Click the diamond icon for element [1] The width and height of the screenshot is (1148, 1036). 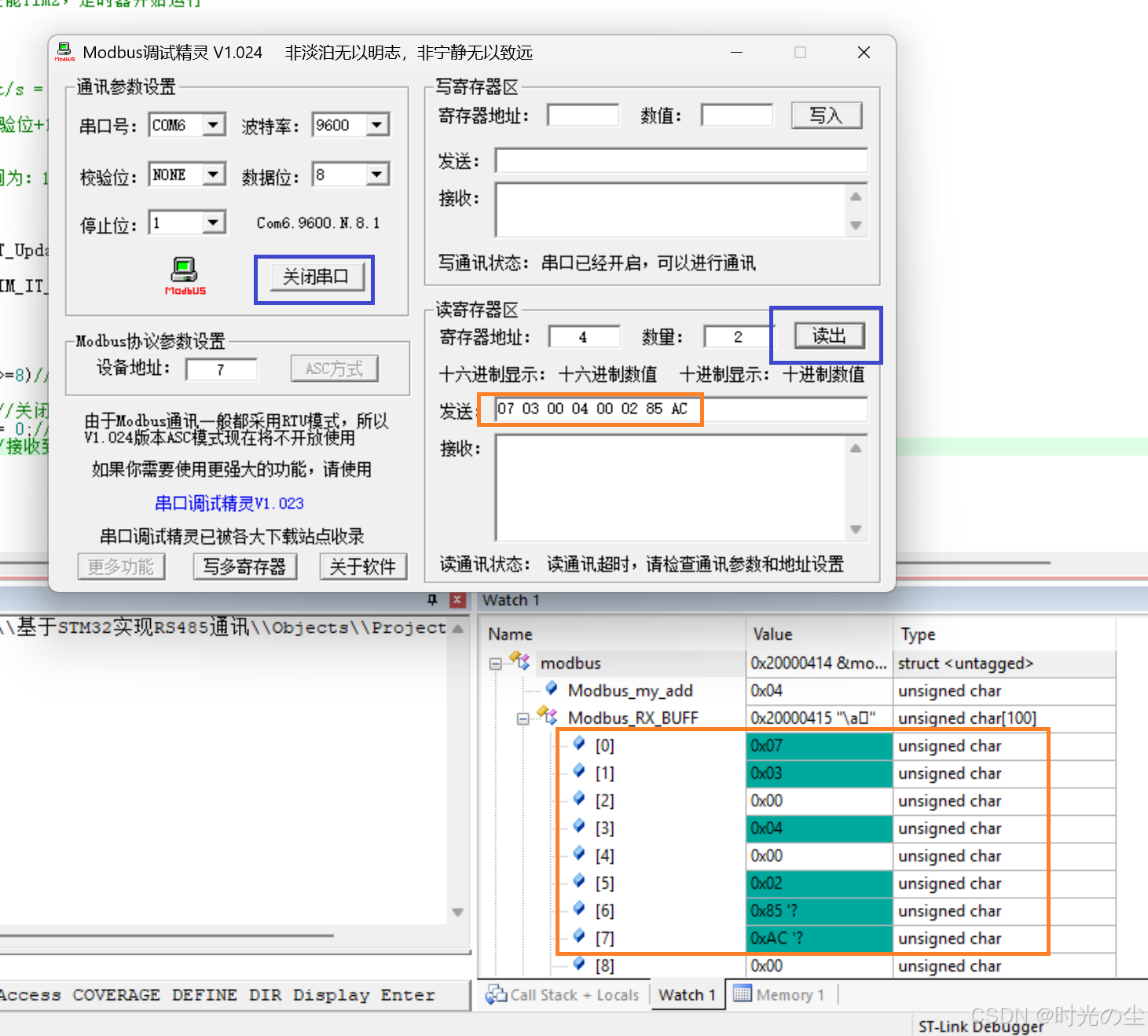pyautogui.click(x=579, y=771)
